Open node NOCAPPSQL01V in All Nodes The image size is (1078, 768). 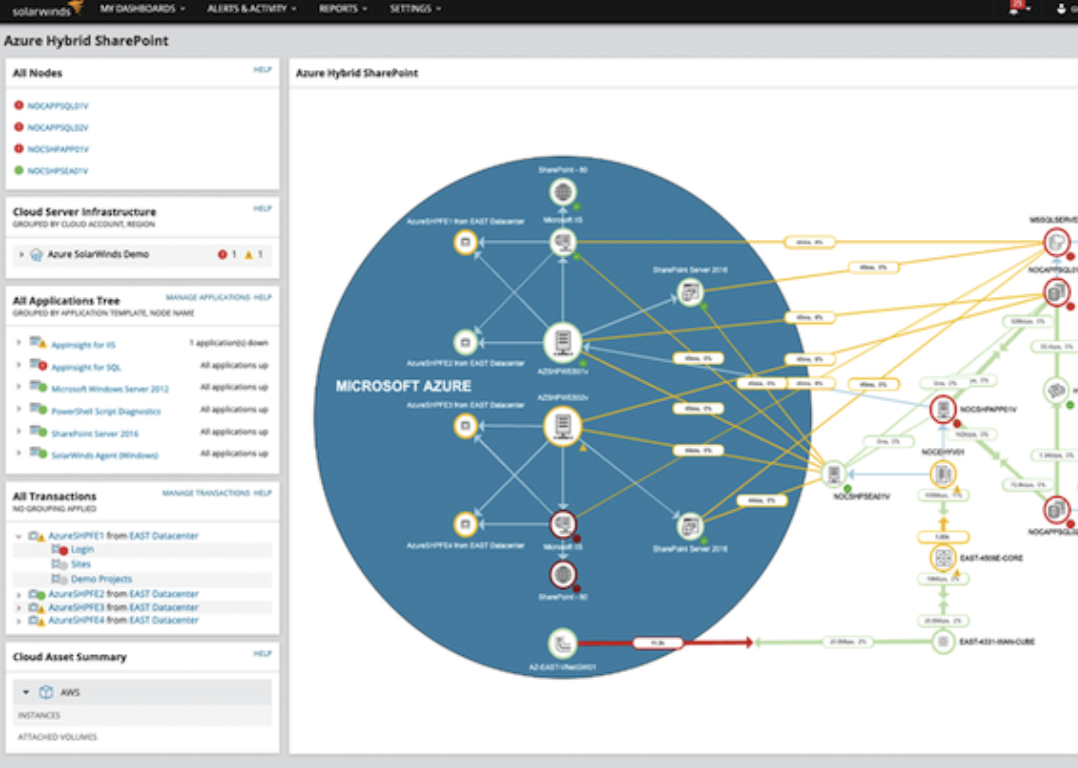pos(58,106)
